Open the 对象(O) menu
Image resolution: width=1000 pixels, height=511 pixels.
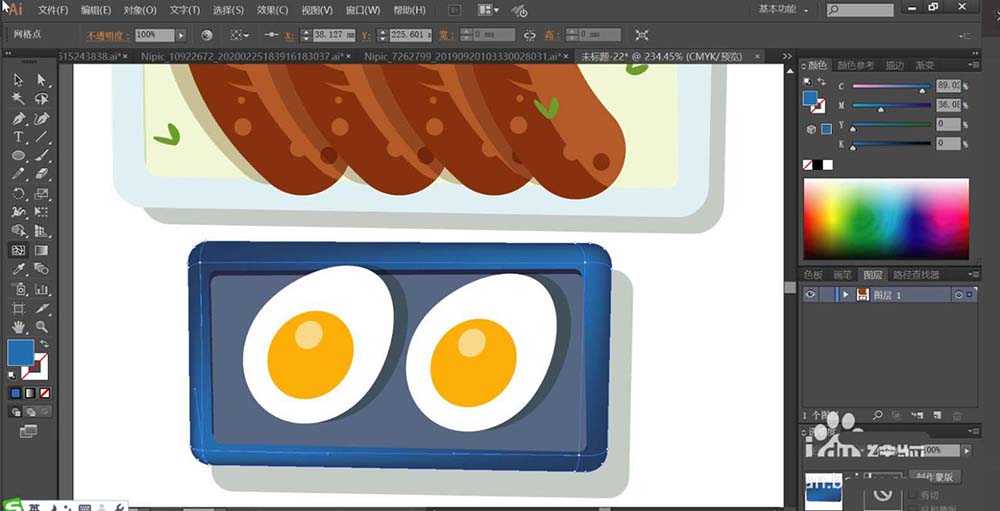[140, 10]
